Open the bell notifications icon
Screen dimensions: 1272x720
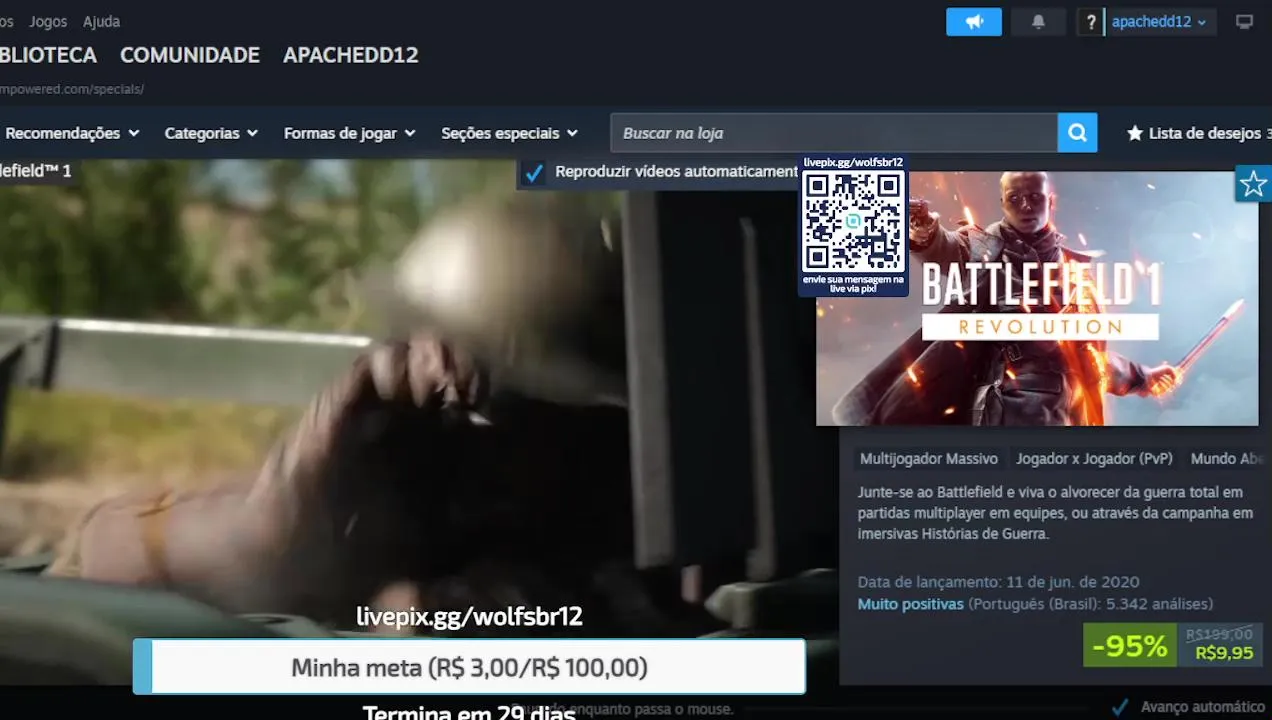[x=1038, y=21]
